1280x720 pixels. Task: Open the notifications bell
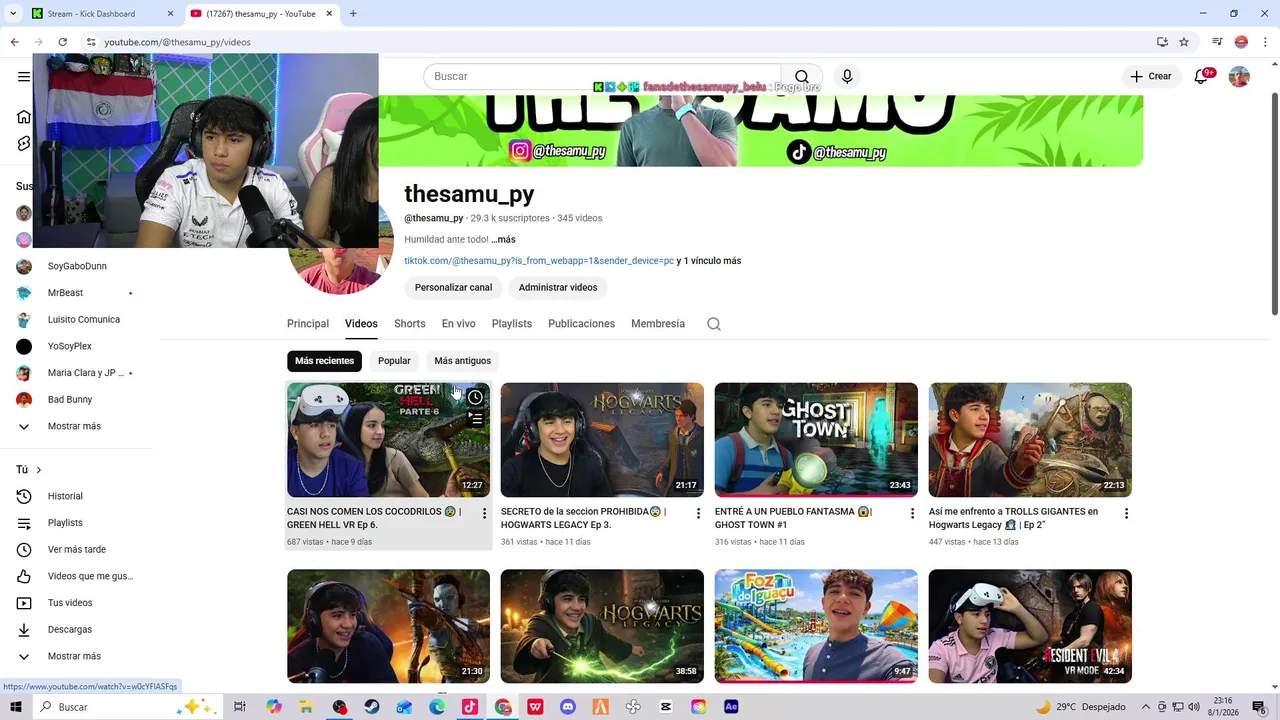tap(1201, 77)
